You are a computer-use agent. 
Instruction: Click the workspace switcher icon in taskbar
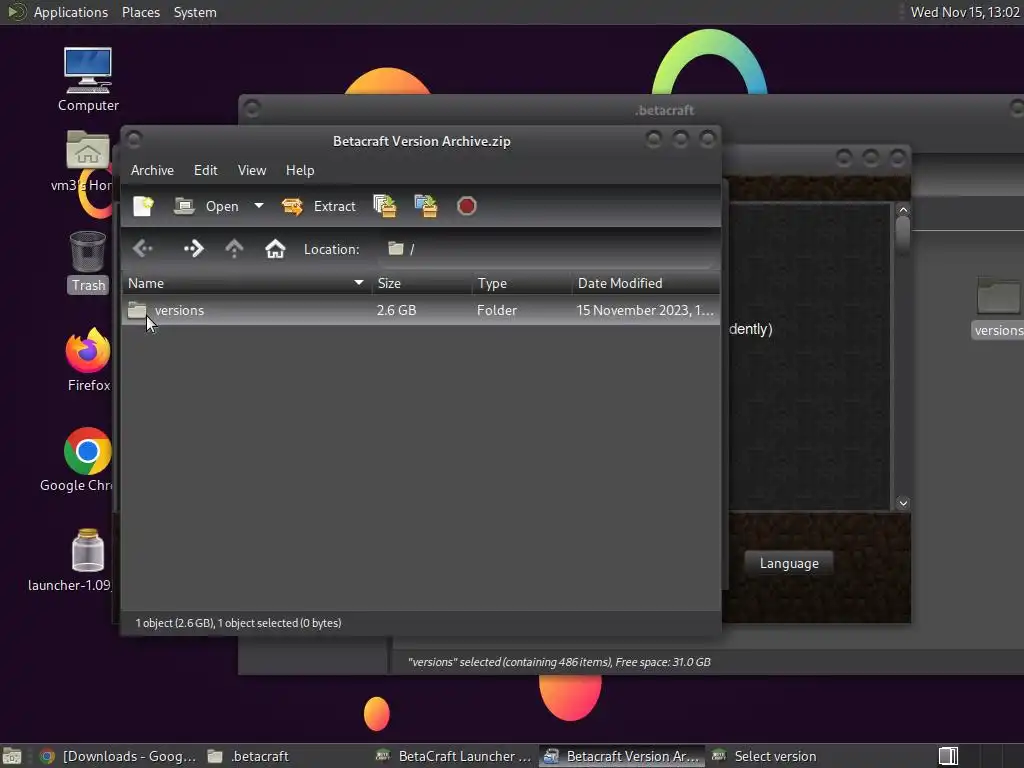point(948,756)
